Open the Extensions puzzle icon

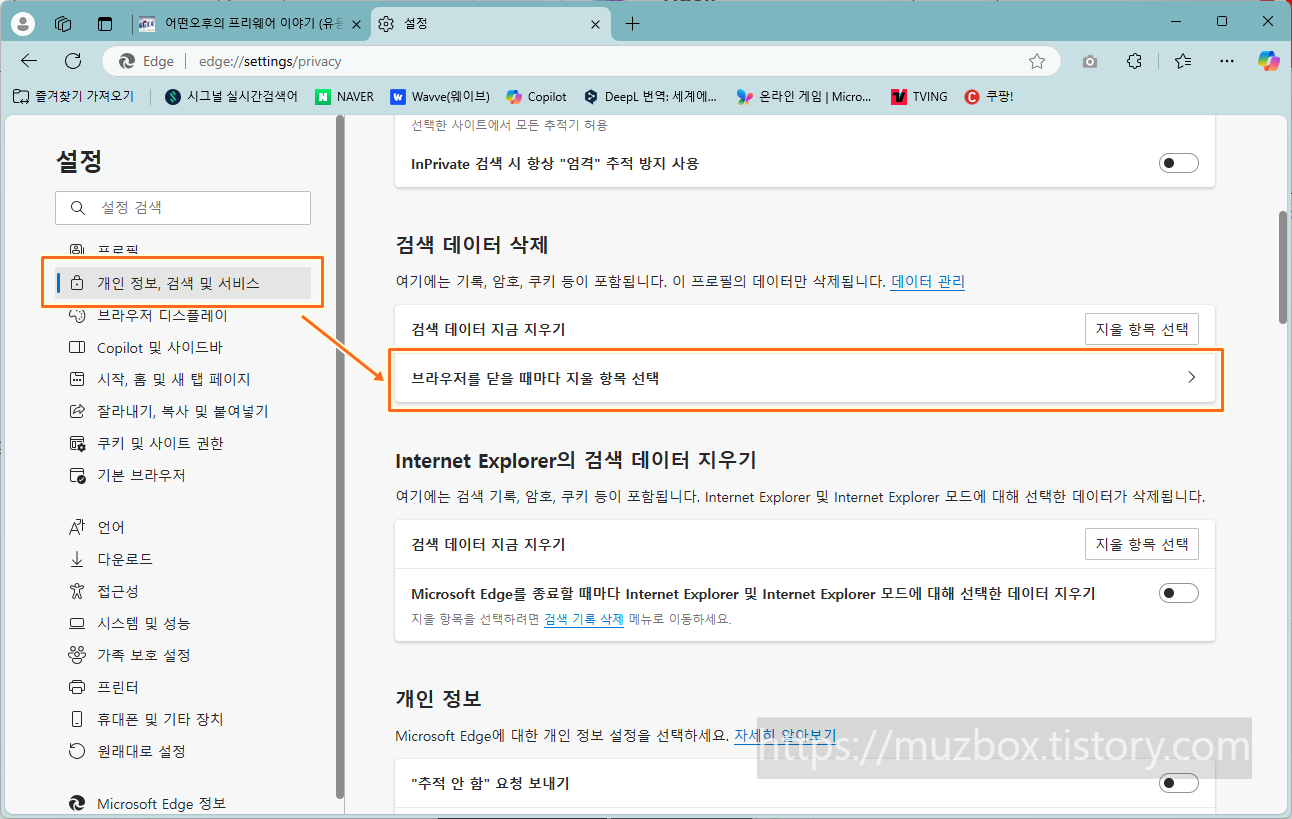tap(1134, 61)
